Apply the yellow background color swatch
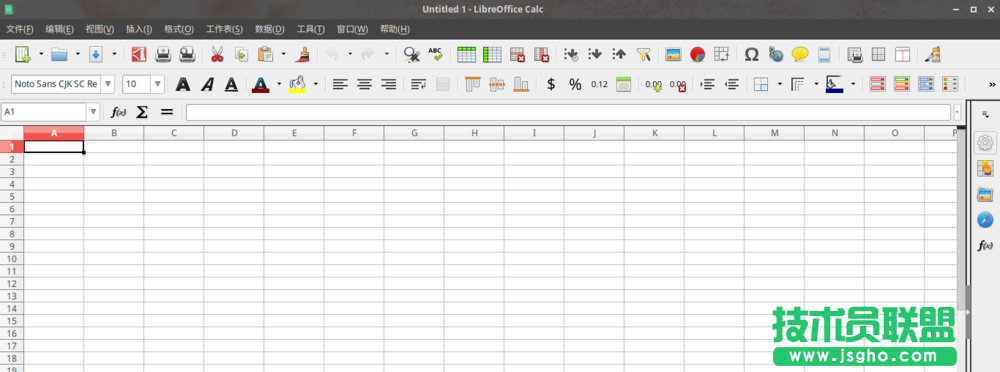 (x=297, y=84)
